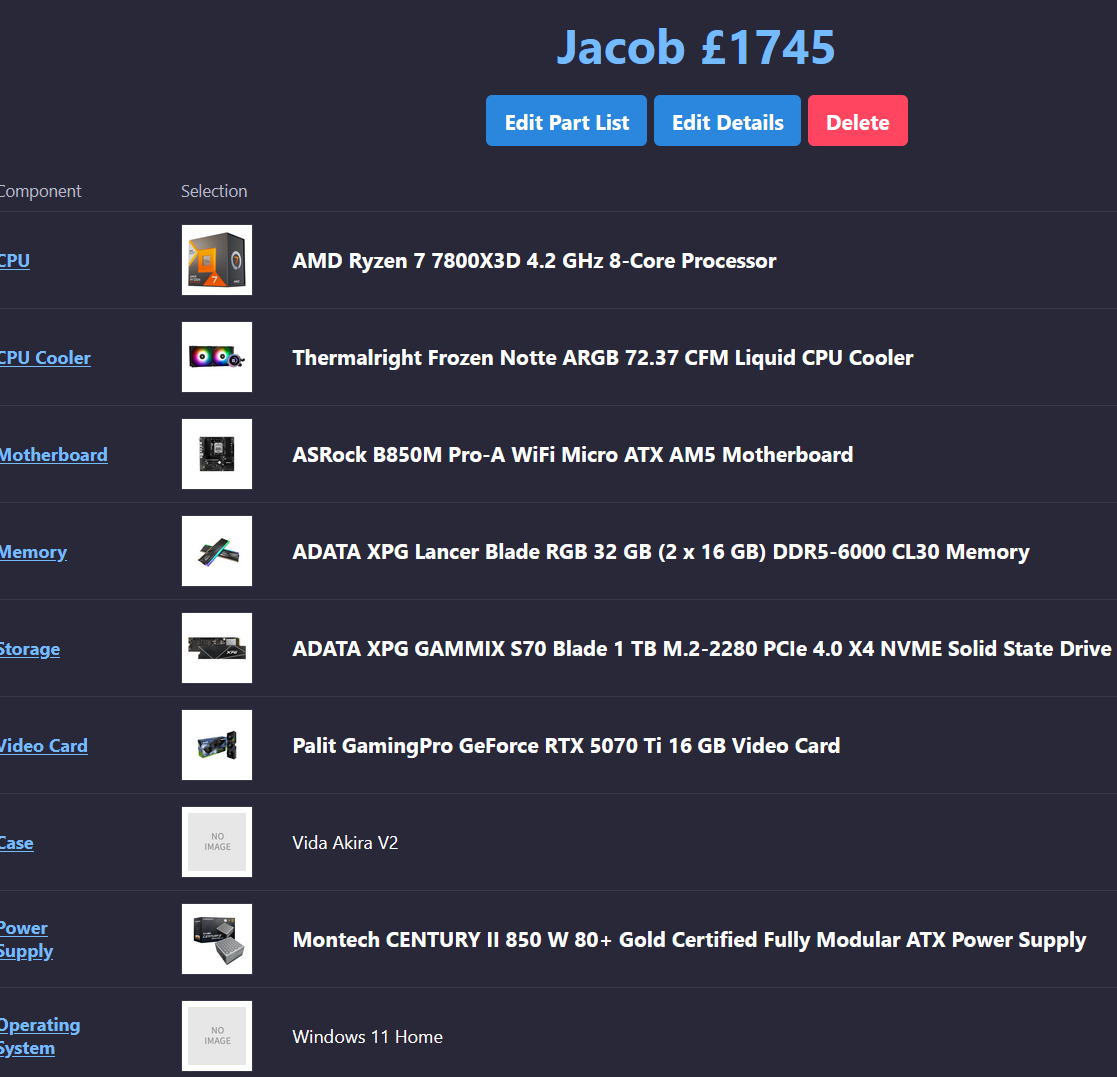The image size is (1117, 1077).
Task: Click the ASRock B850M motherboard thumbnail
Action: (217, 454)
